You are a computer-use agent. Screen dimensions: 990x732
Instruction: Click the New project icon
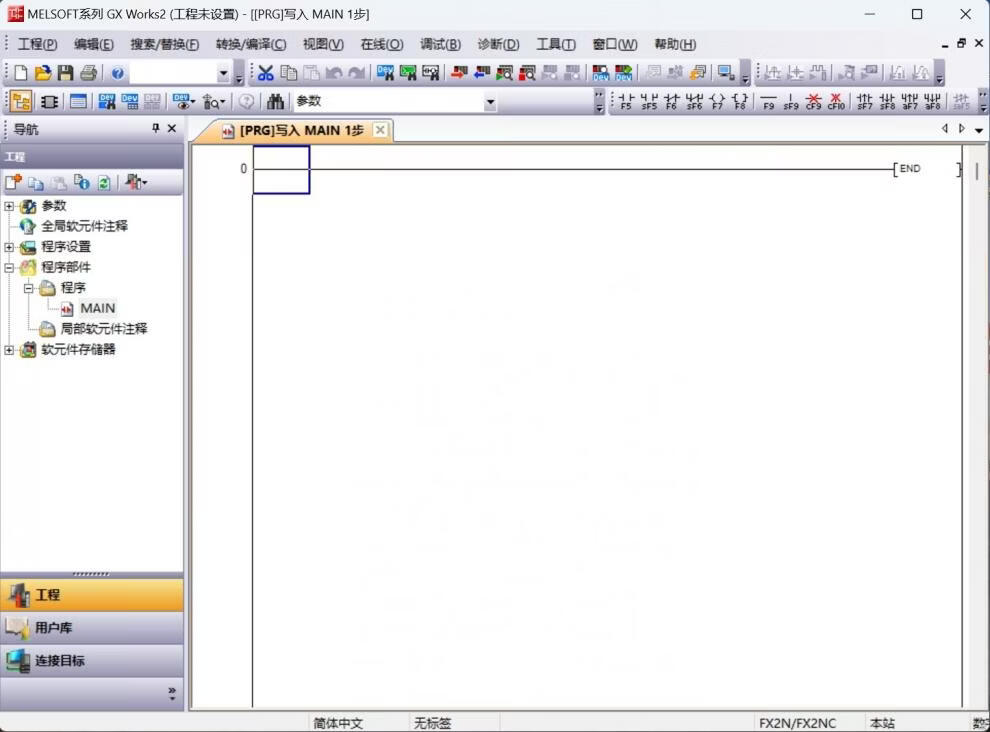20,73
